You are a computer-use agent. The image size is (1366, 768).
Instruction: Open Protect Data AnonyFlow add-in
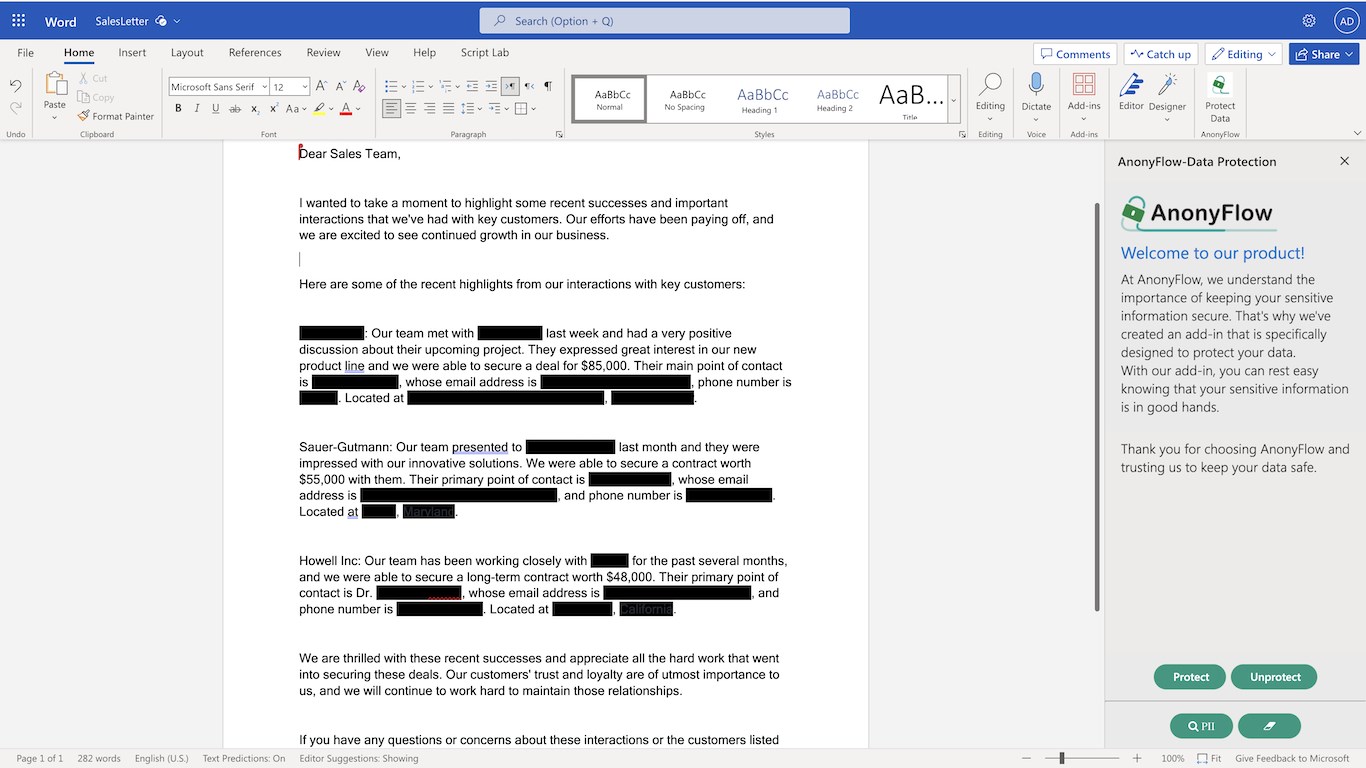tap(1220, 97)
